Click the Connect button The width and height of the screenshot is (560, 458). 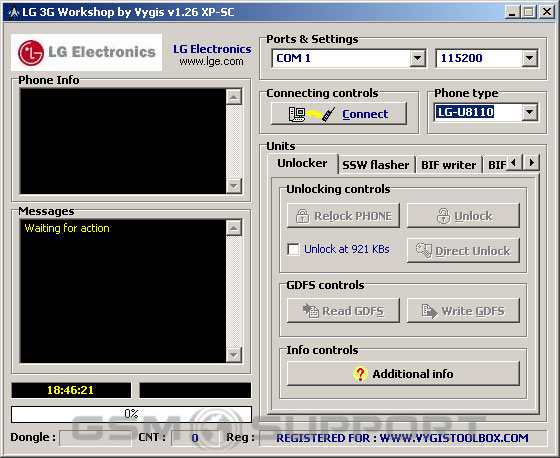click(339, 114)
